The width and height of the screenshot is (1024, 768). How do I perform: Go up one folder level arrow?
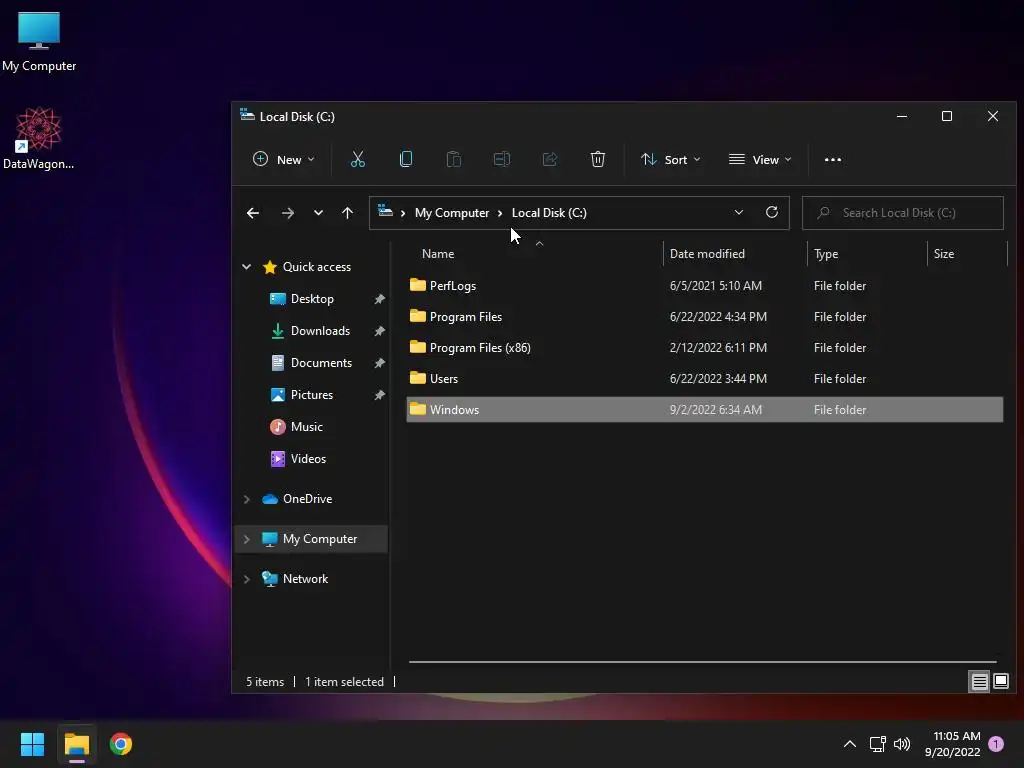(x=347, y=213)
